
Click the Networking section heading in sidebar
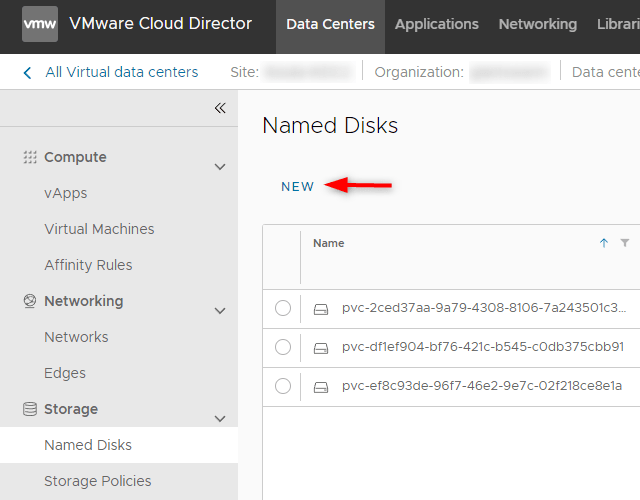84,301
